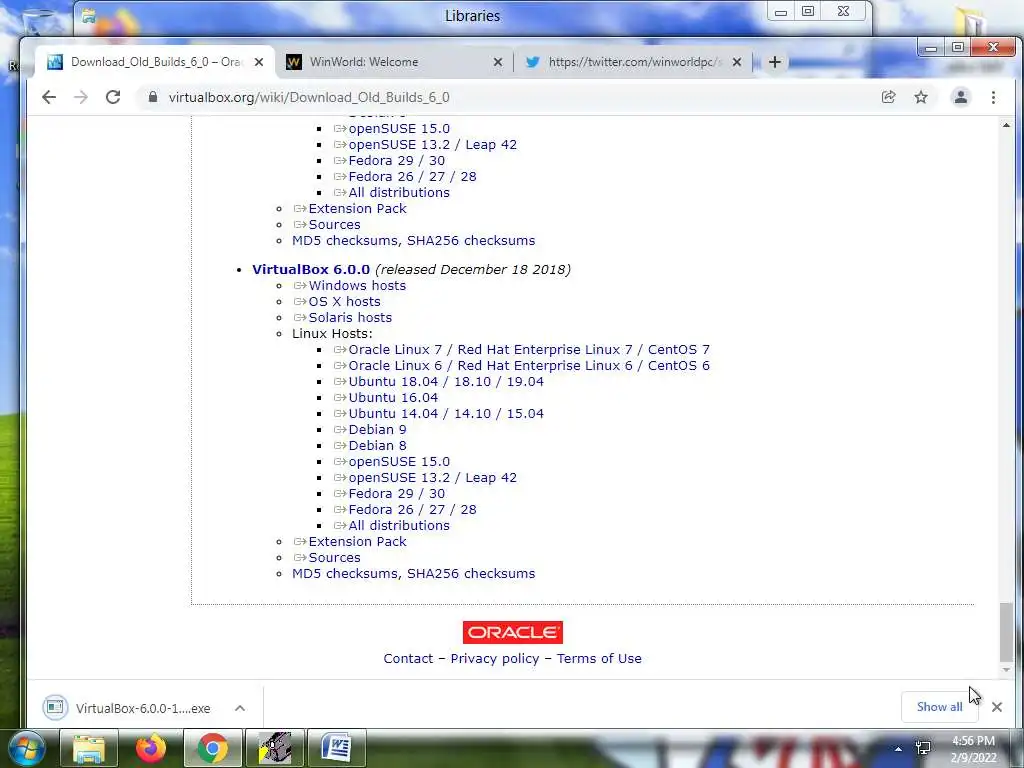
Task: Open All distributions link under 6.0.0
Action: [x=398, y=526]
